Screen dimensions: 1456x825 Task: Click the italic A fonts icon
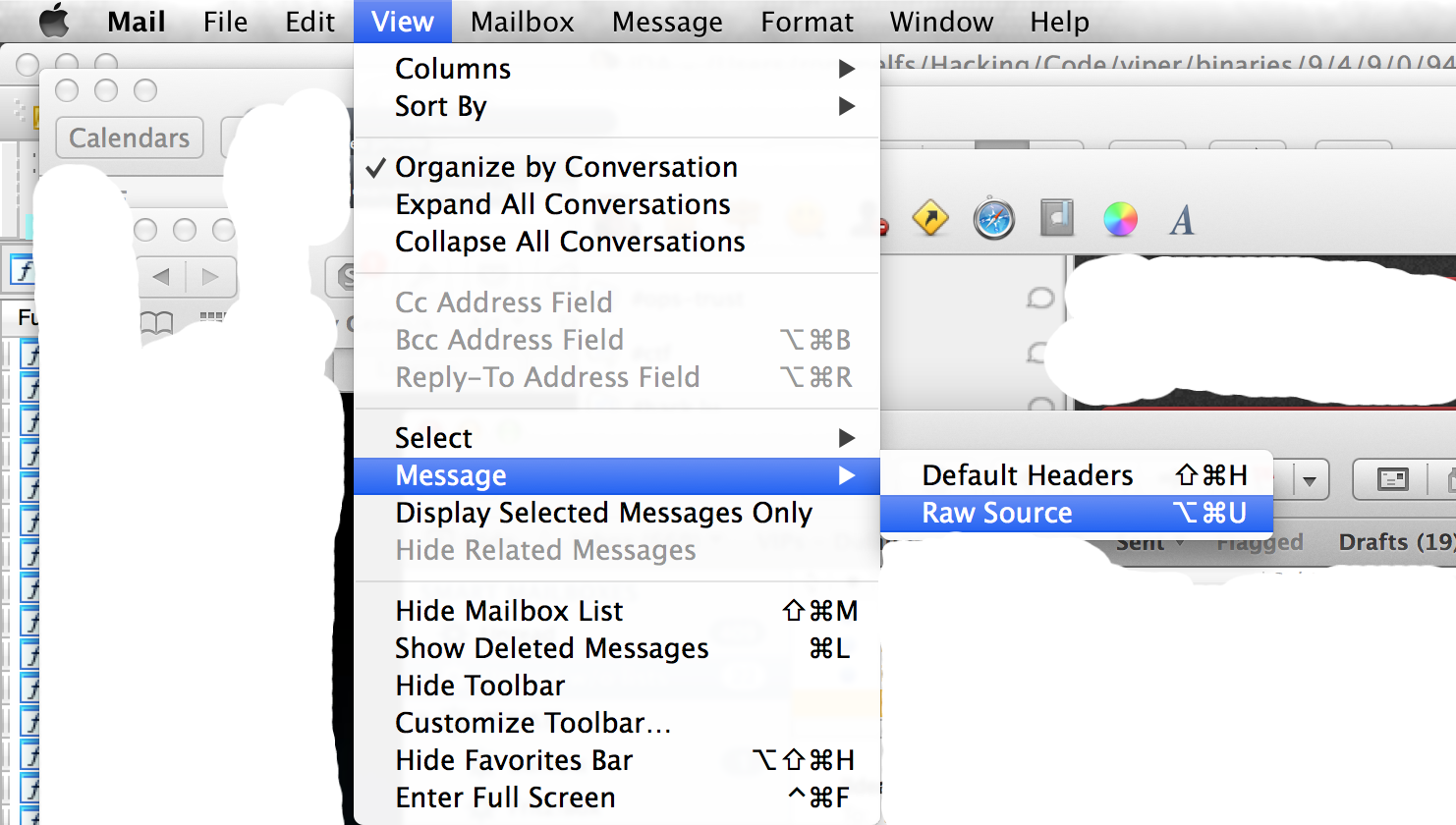point(1182,220)
